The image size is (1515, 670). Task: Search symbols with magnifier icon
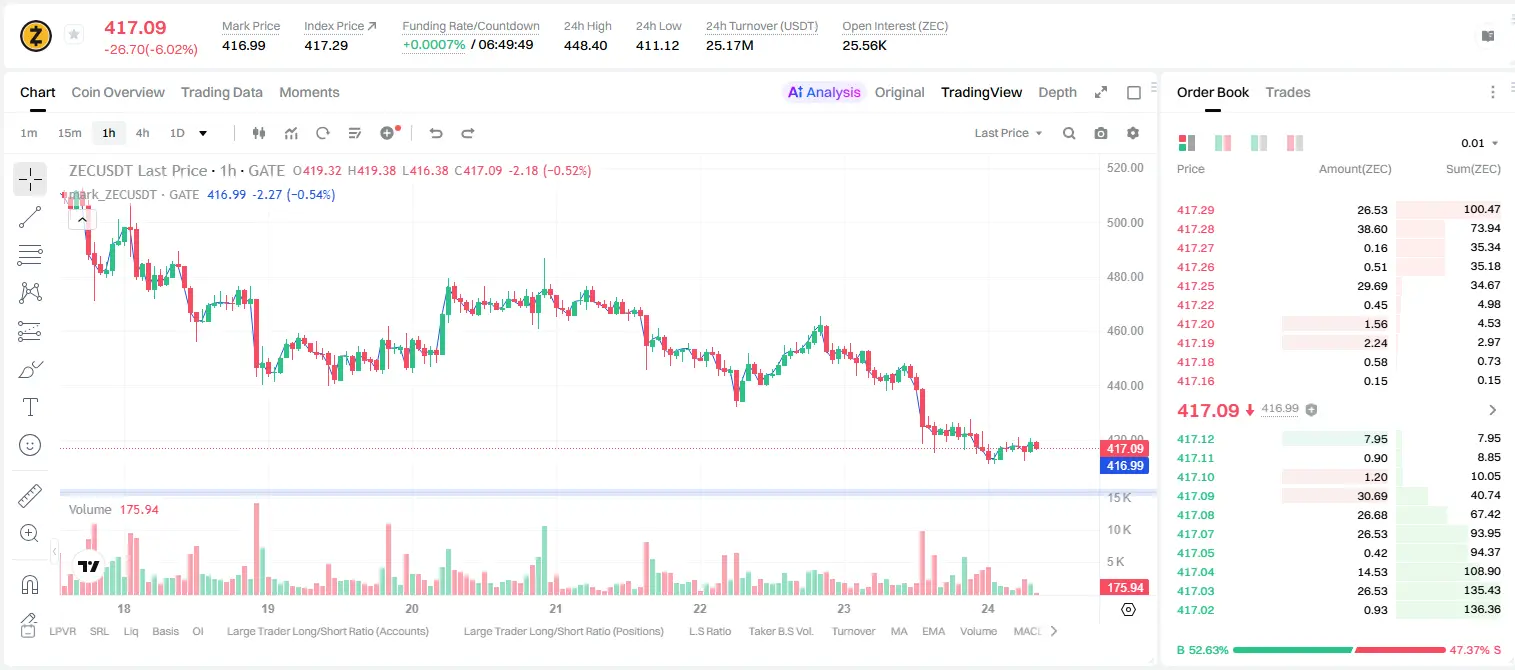pyautogui.click(x=1069, y=133)
